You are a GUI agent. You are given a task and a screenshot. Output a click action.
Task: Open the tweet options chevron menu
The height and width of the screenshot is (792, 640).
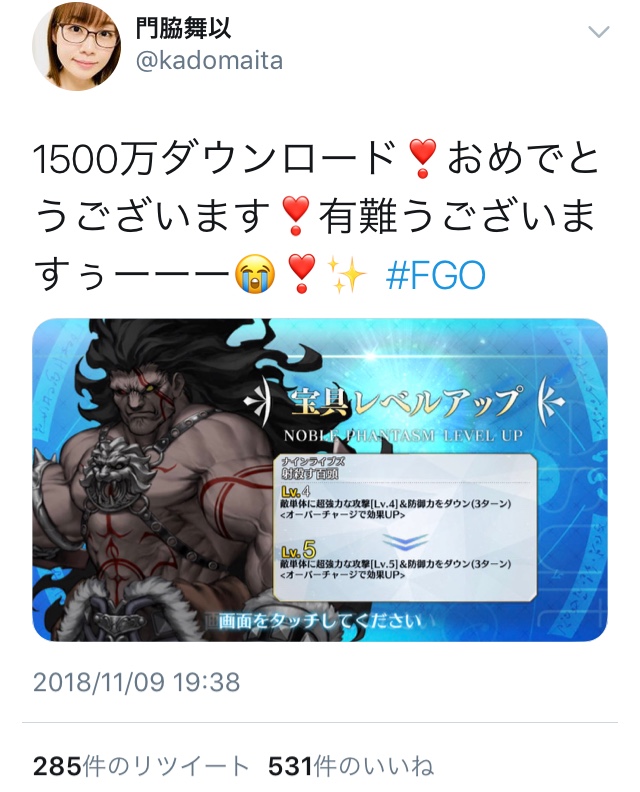point(599,33)
